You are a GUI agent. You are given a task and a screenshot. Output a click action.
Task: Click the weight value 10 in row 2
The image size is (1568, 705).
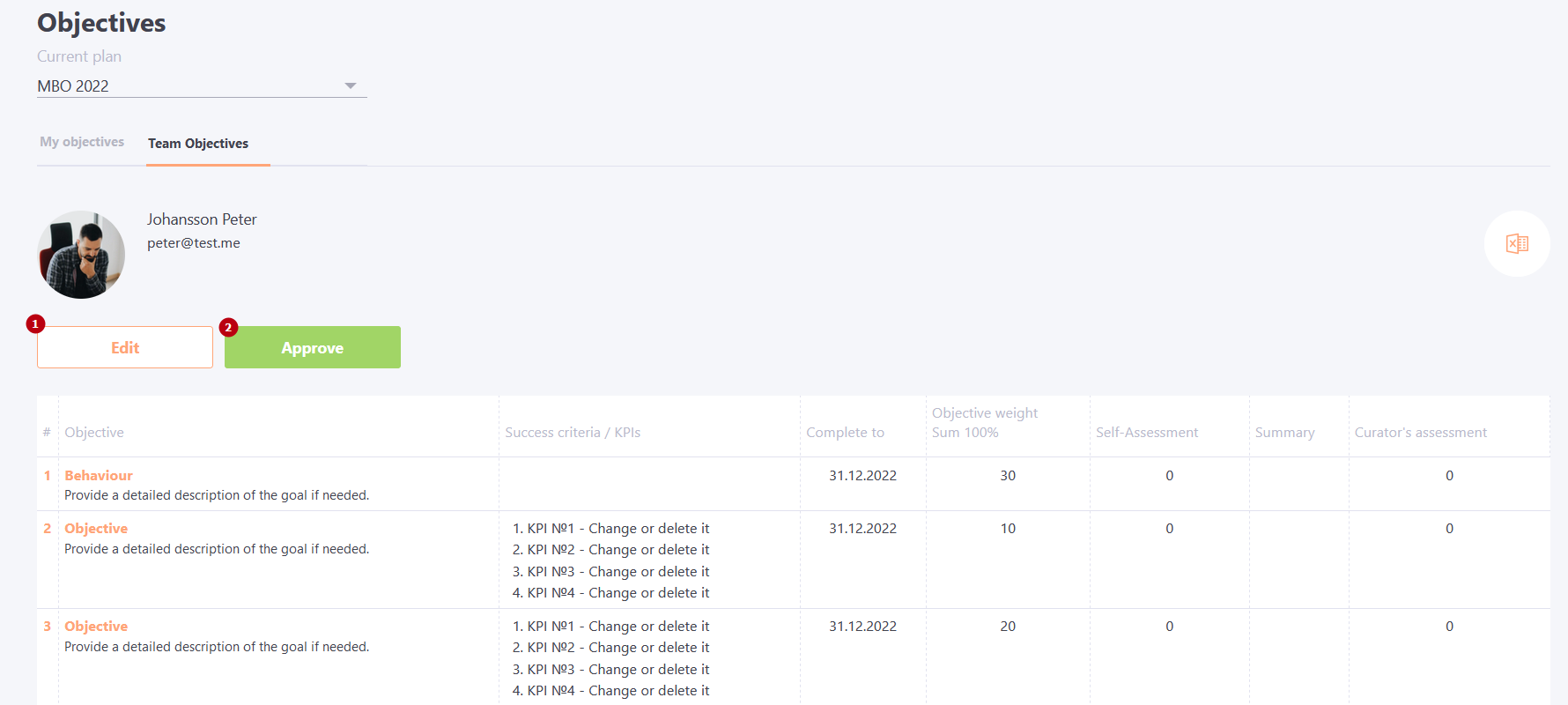[x=1008, y=528]
